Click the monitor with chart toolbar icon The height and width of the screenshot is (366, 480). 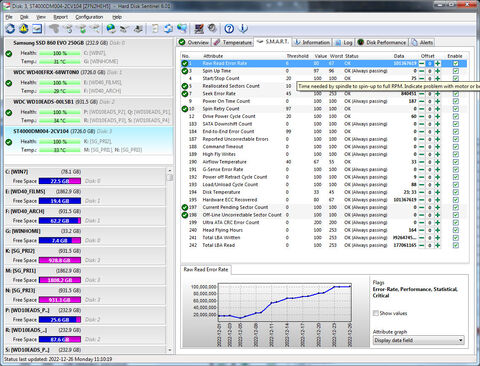(199, 29)
